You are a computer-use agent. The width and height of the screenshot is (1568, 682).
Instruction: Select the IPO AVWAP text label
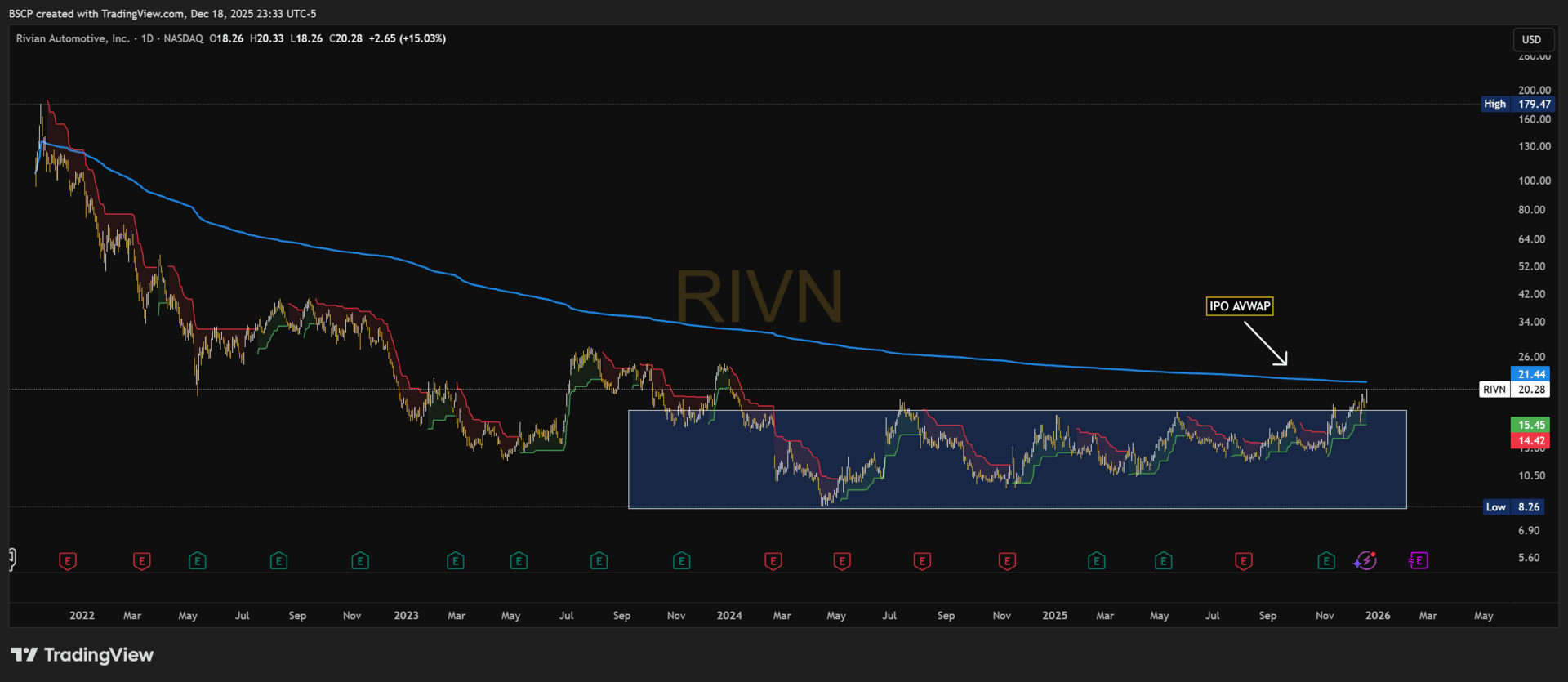[x=1240, y=306]
